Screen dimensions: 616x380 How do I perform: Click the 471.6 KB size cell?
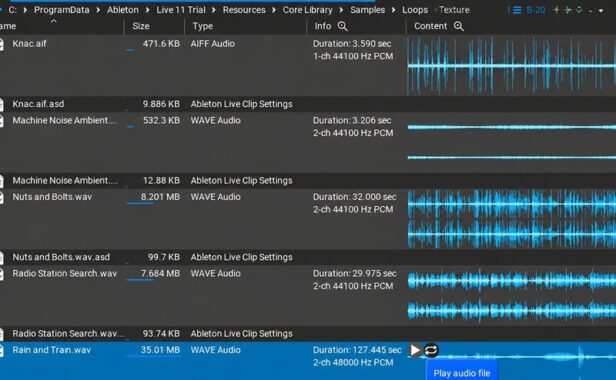tap(161, 44)
